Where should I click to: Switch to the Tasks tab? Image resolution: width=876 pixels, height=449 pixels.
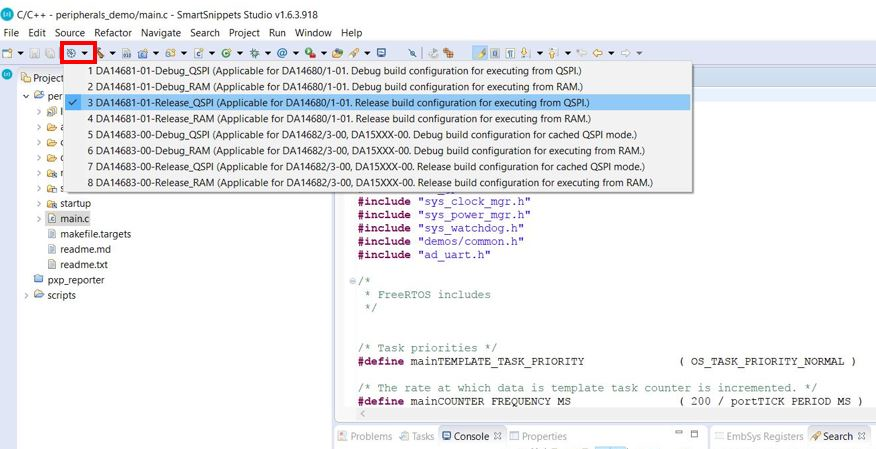tap(416, 436)
